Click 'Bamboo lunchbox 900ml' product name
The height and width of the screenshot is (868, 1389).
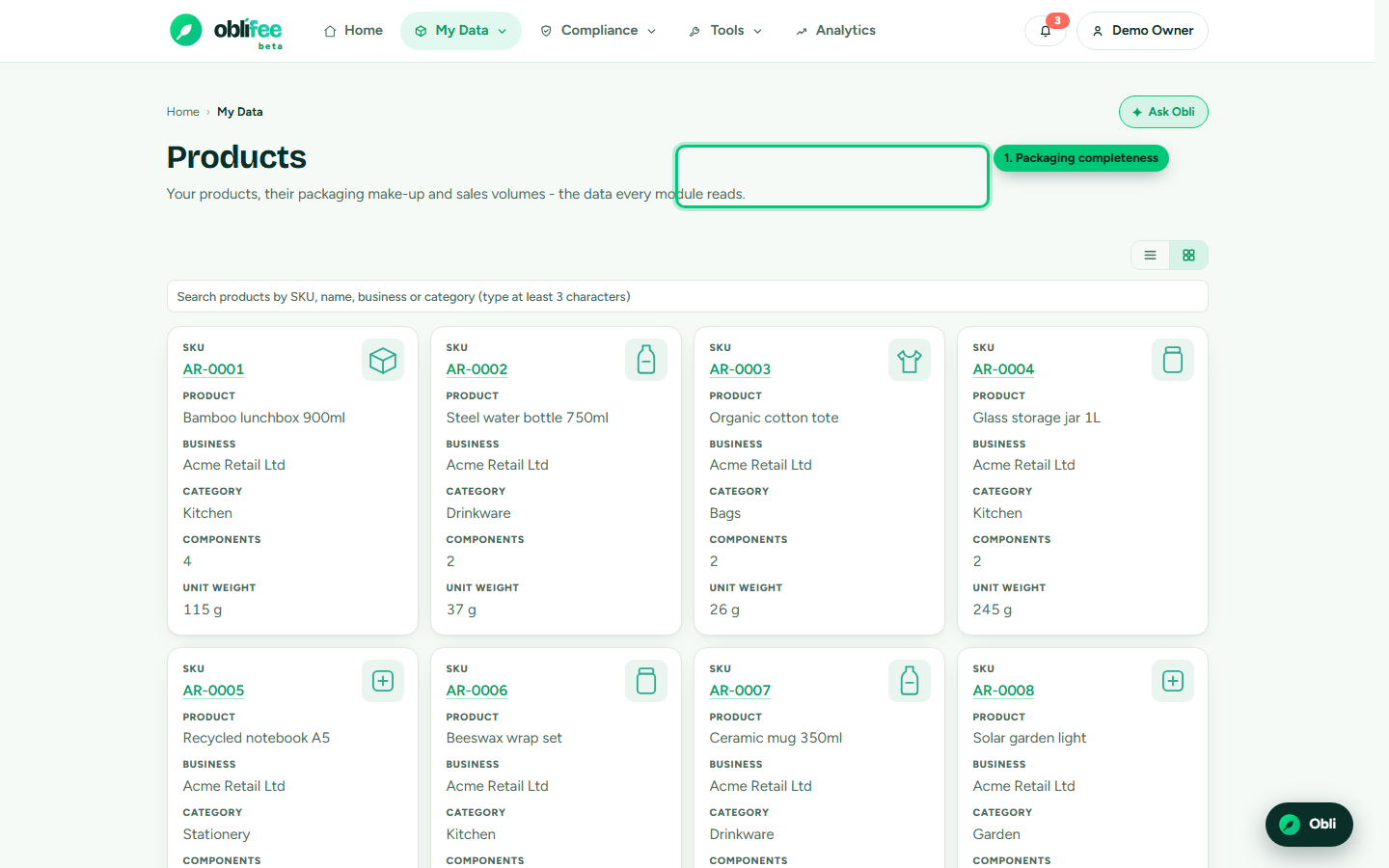(264, 418)
